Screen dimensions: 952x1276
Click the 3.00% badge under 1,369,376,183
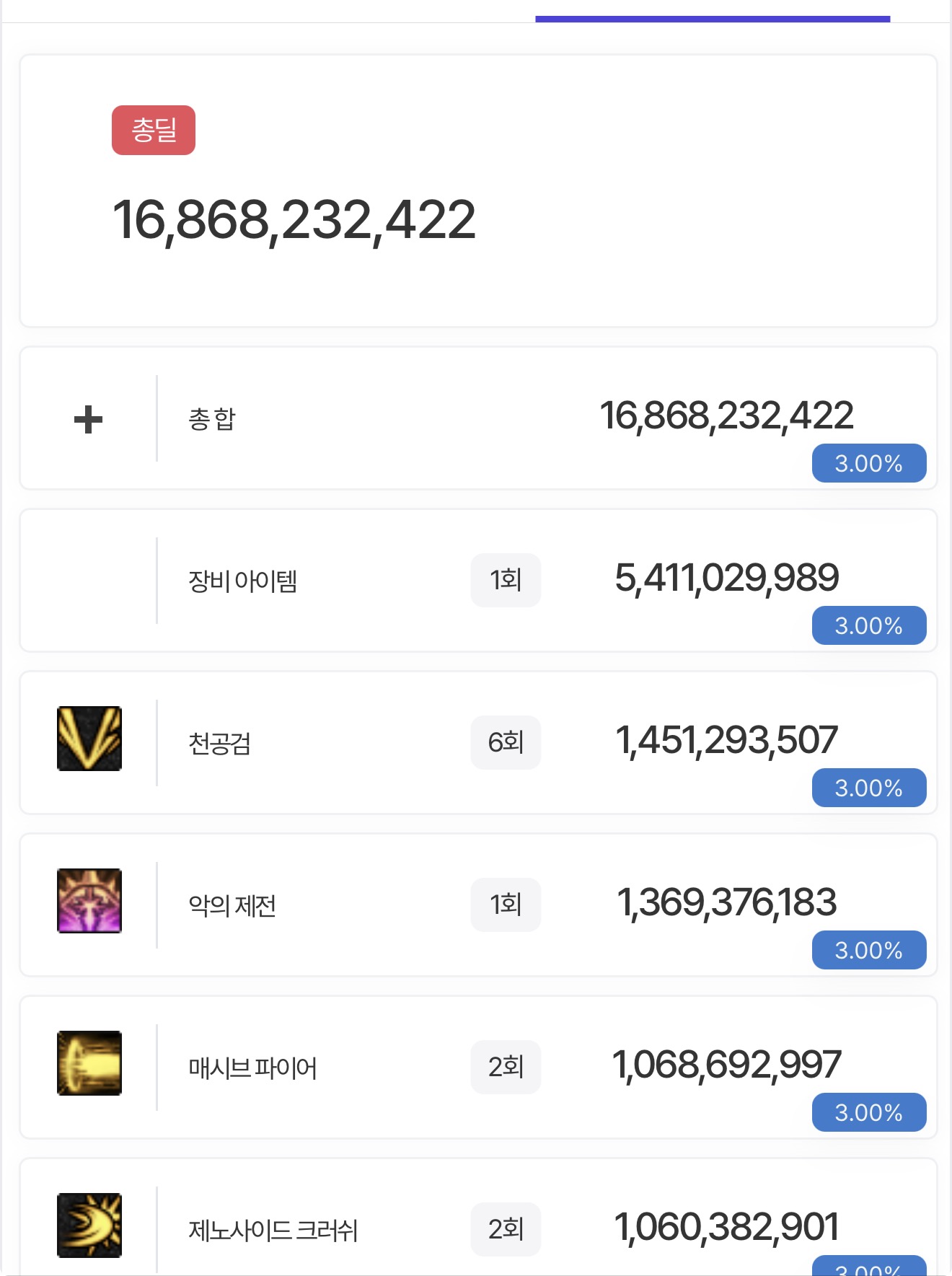pos(869,950)
